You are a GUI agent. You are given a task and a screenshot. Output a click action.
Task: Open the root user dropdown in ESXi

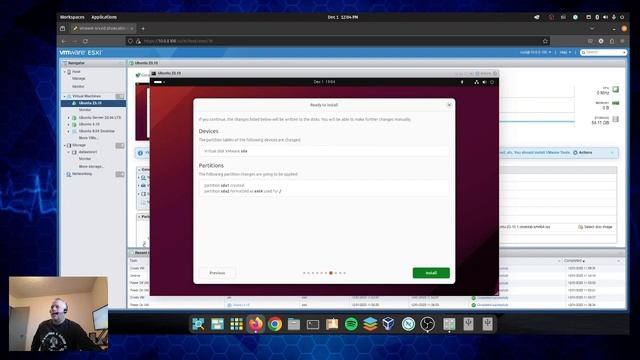click(536, 52)
